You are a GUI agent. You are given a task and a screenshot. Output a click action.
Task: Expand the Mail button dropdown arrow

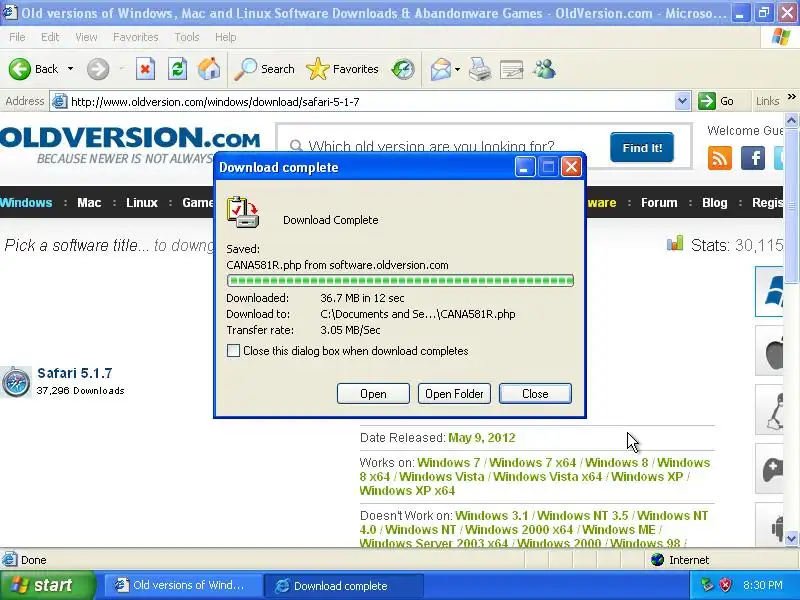pyautogui.click(x=457, y=69)
